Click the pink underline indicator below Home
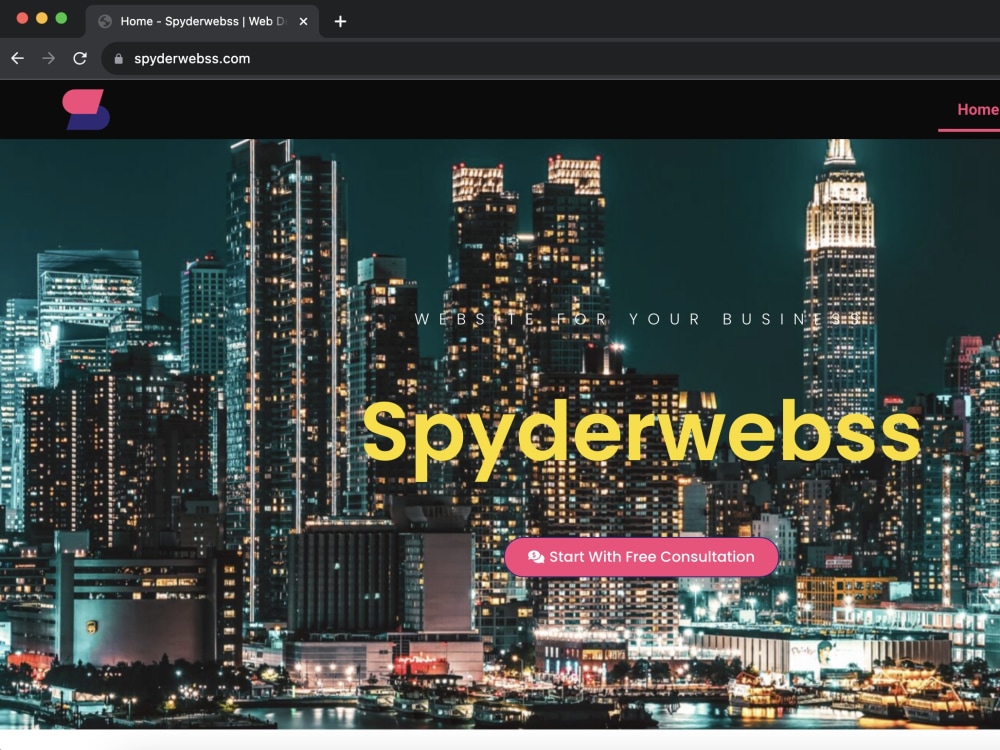The height and width of the screenshot is (750, 1000). (x=968, y=131)
